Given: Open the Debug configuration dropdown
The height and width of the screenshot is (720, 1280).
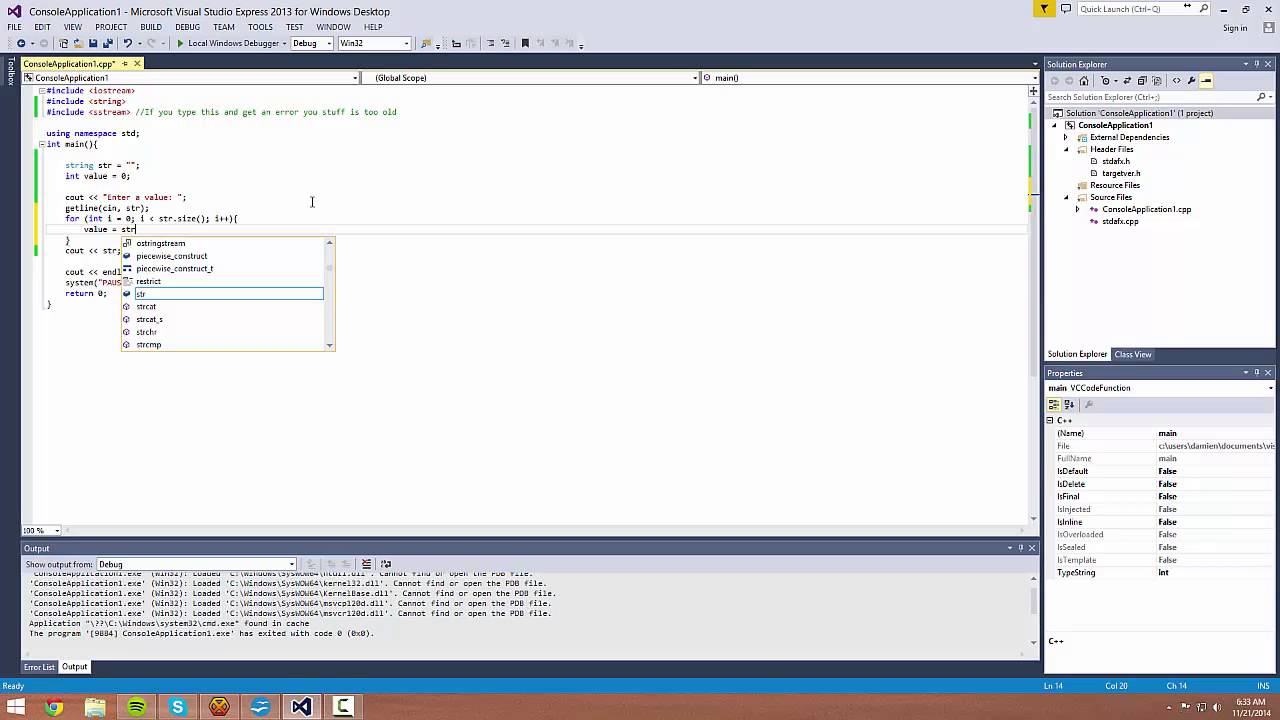Looking at the screenshot, I should tap(311, 43).
